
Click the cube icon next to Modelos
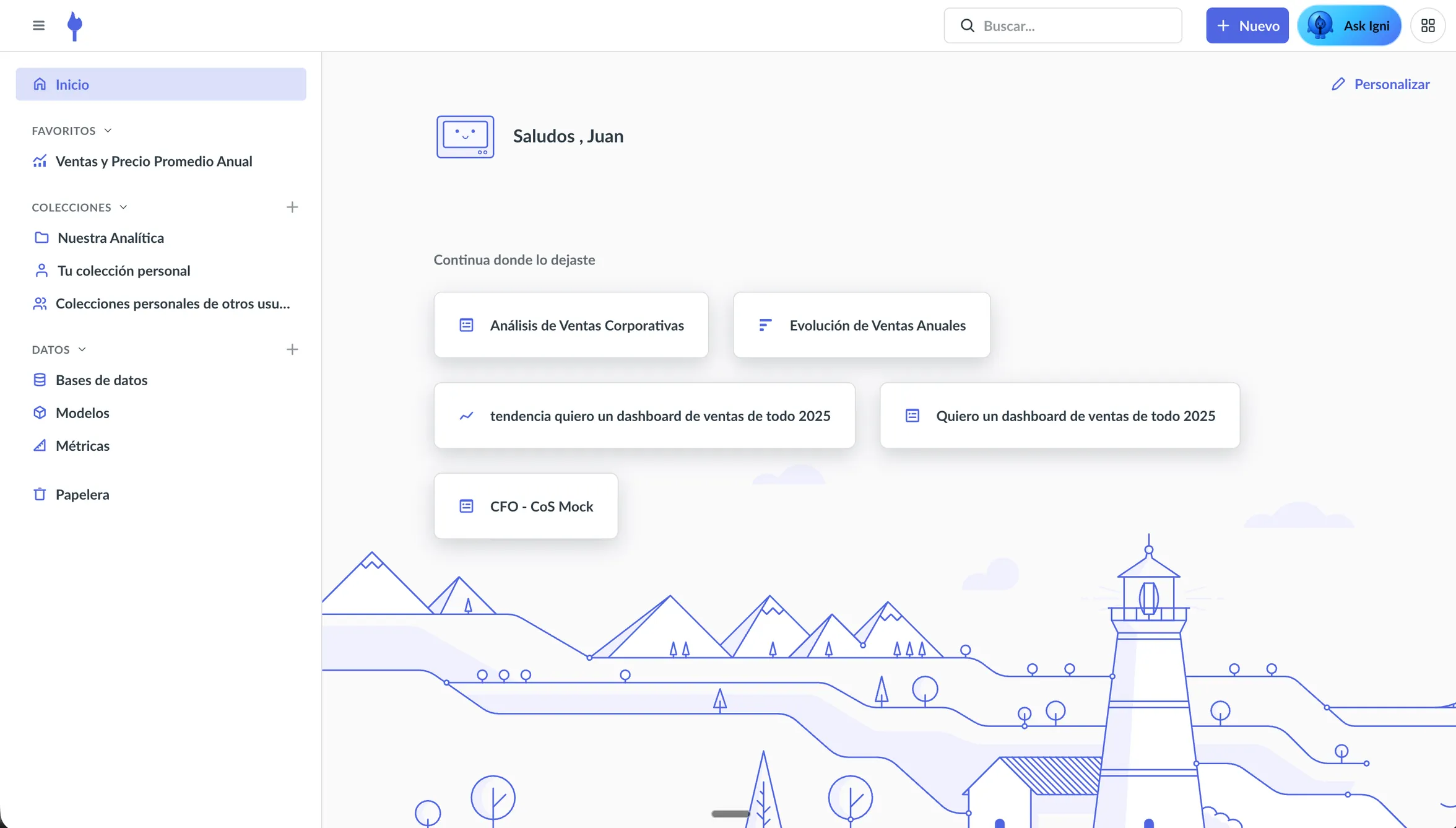click(40, 412)
